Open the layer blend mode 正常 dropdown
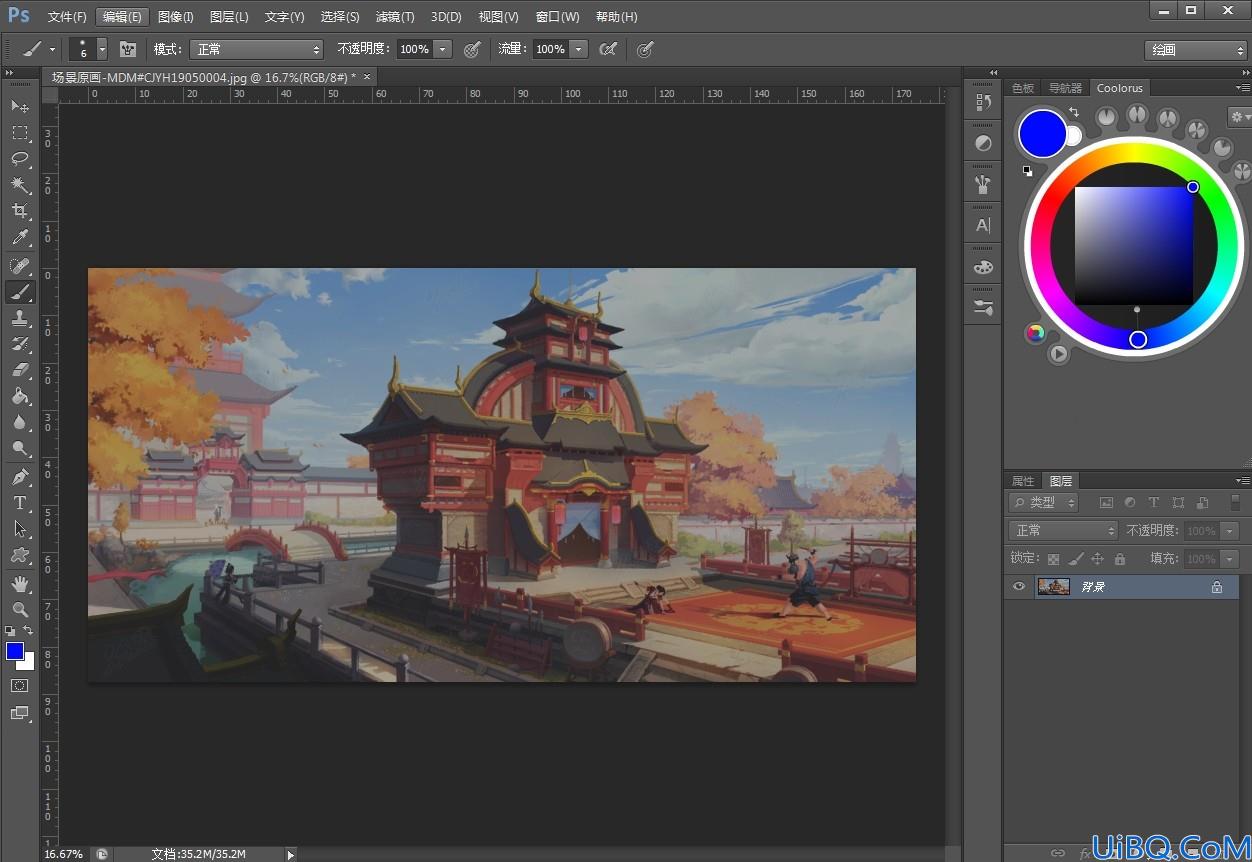This screenshot has height=862, width=1252. [1063, 530]
